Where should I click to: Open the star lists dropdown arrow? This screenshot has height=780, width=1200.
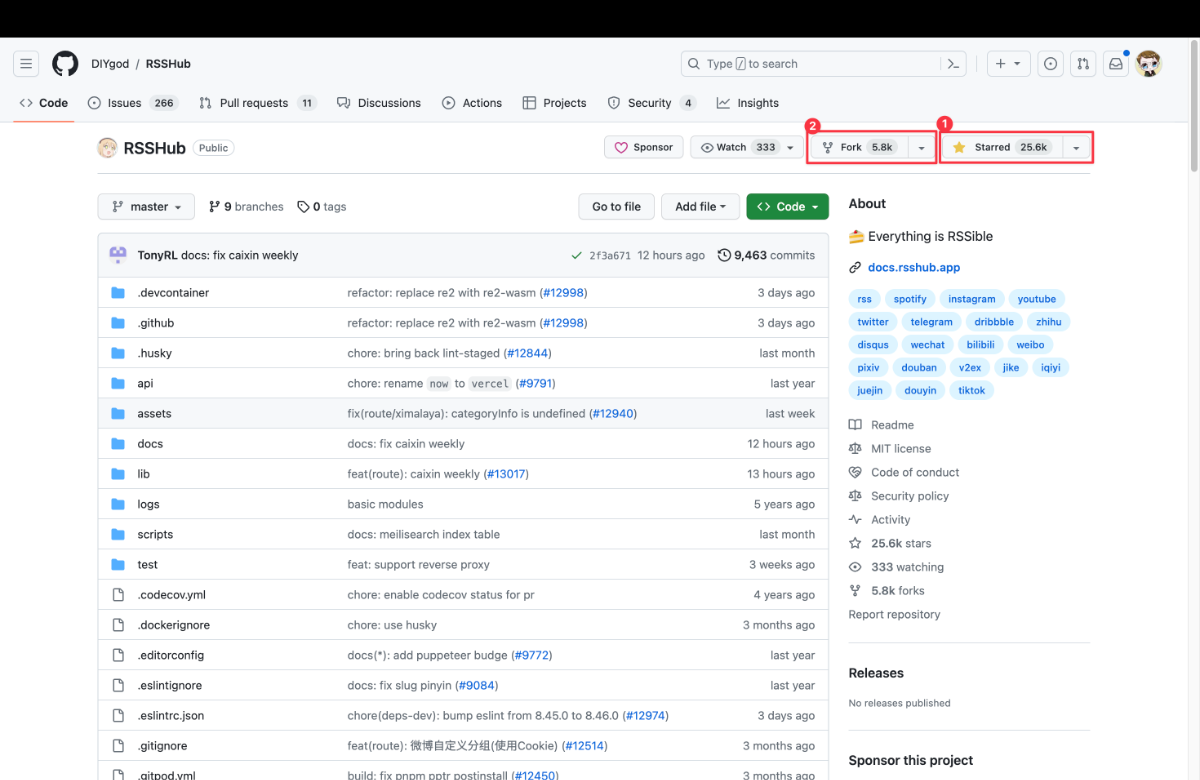click(x=1076, y=147)
